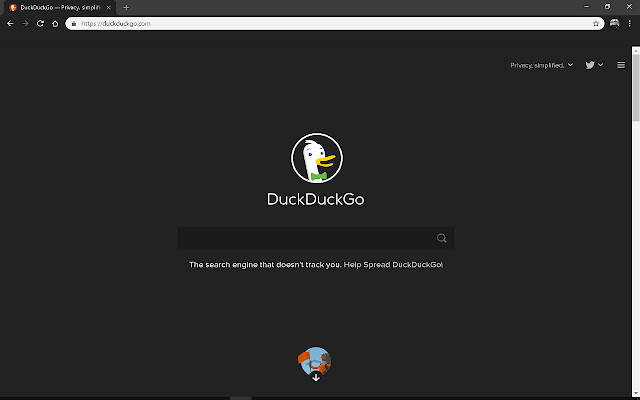This screenshot has height=400, width=640.
Task: Open the browser profile avatar
Action: point(614,24)
